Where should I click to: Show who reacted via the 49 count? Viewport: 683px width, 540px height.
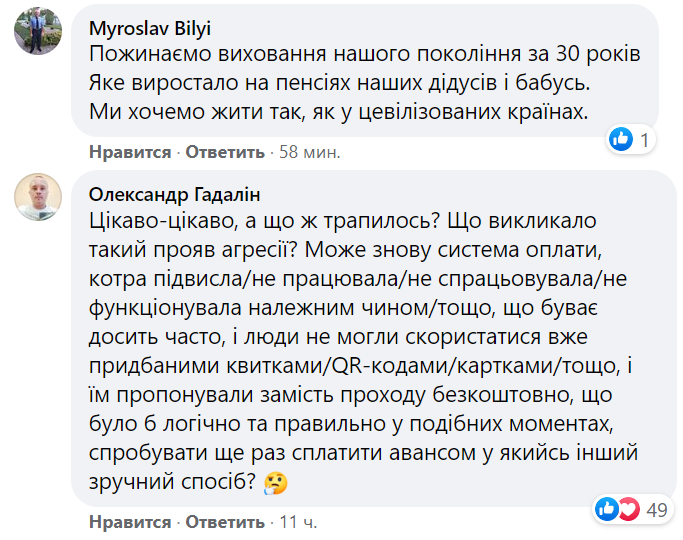click(657, 510)
